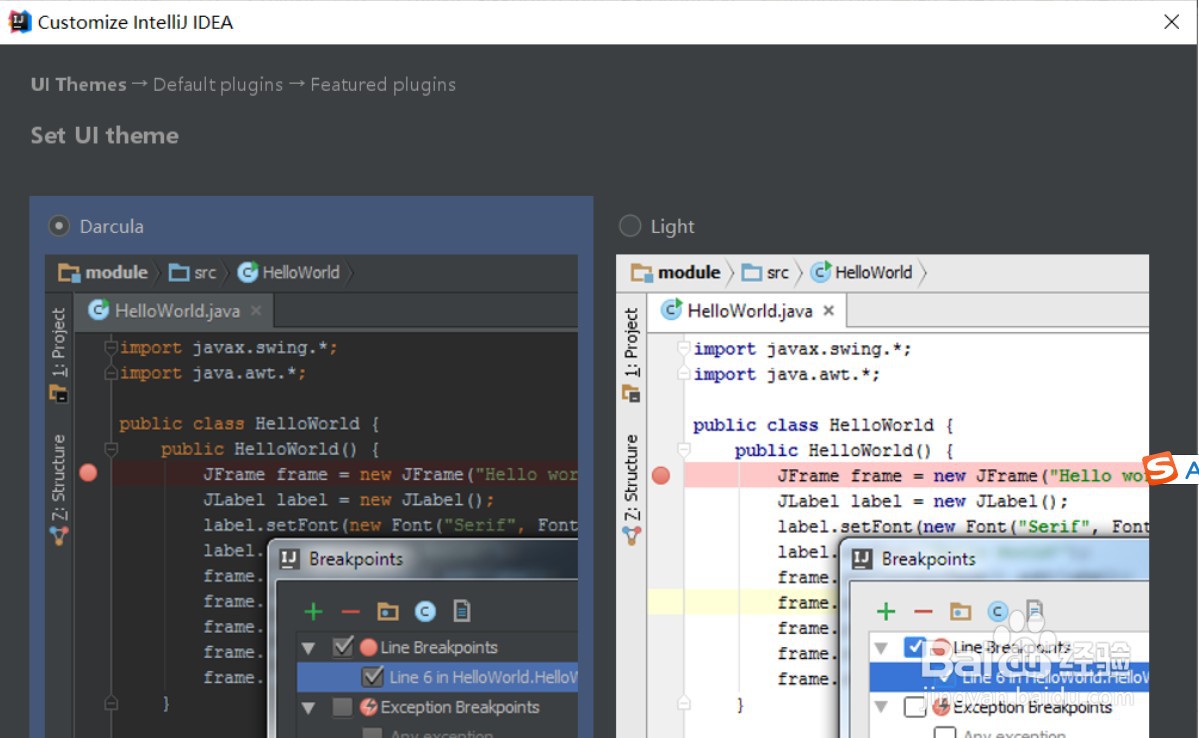Viewport: 1199px width, 738px height.
Task: Click fold marker beside public HelloWorld() in Light
Action: (x=684, y=450)
